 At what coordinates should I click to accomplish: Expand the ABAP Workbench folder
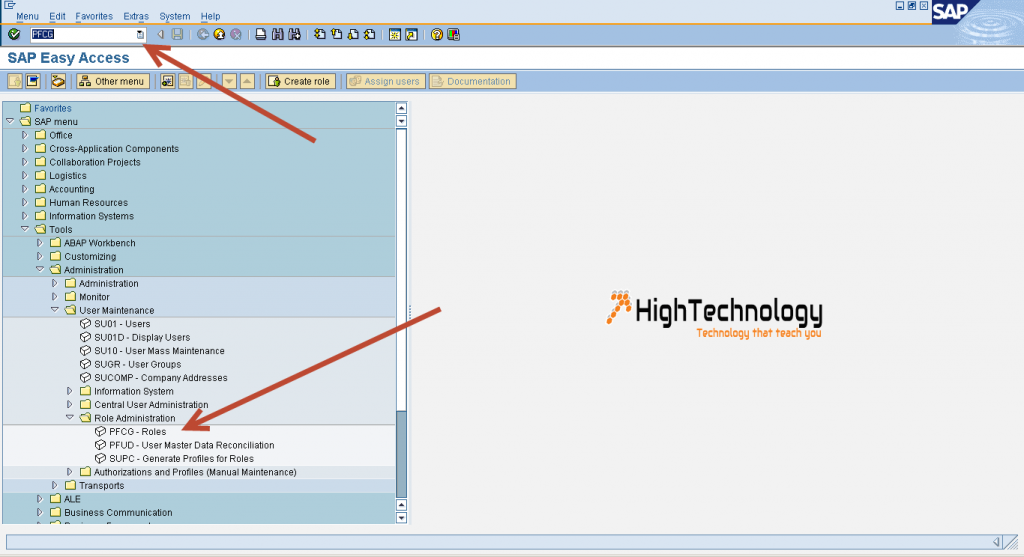click(40, 243)
